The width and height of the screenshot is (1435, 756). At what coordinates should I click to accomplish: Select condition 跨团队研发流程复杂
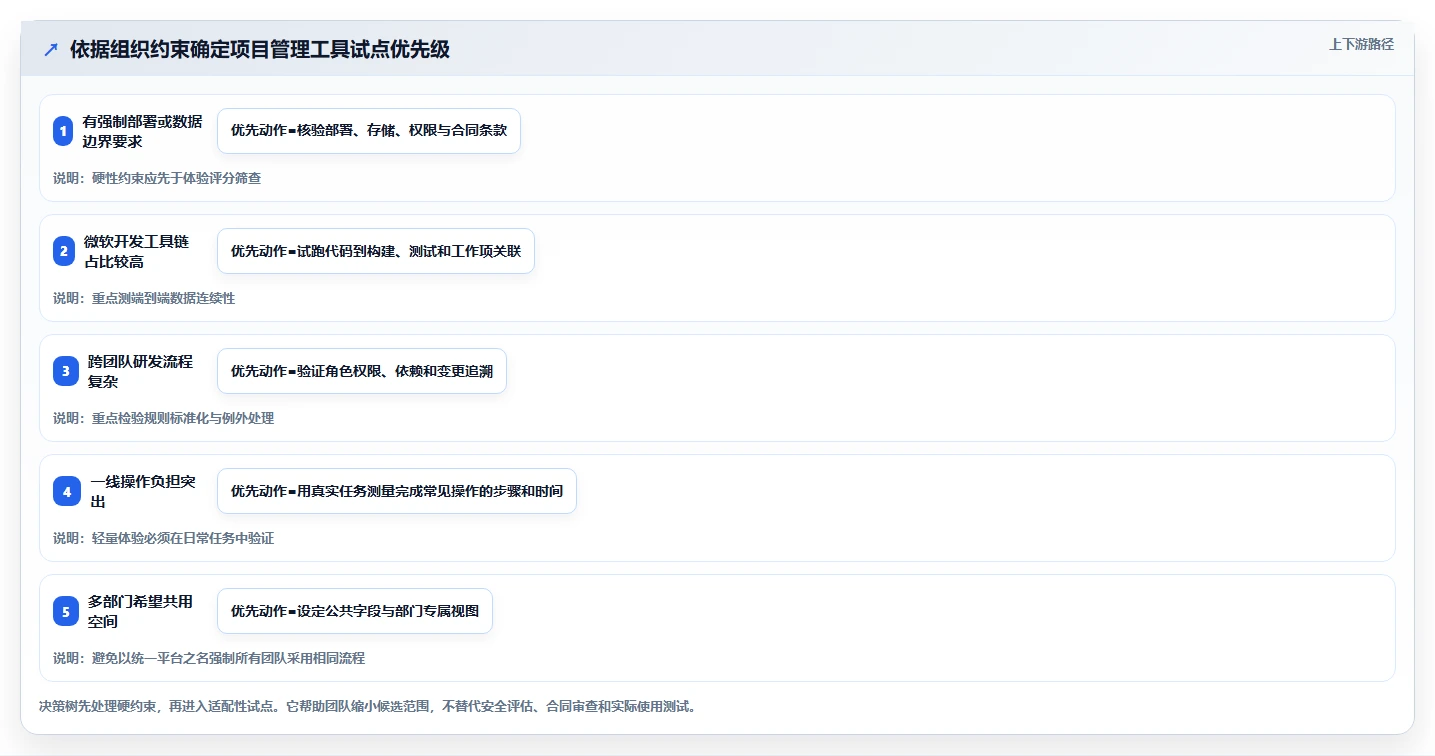[140, 371]
